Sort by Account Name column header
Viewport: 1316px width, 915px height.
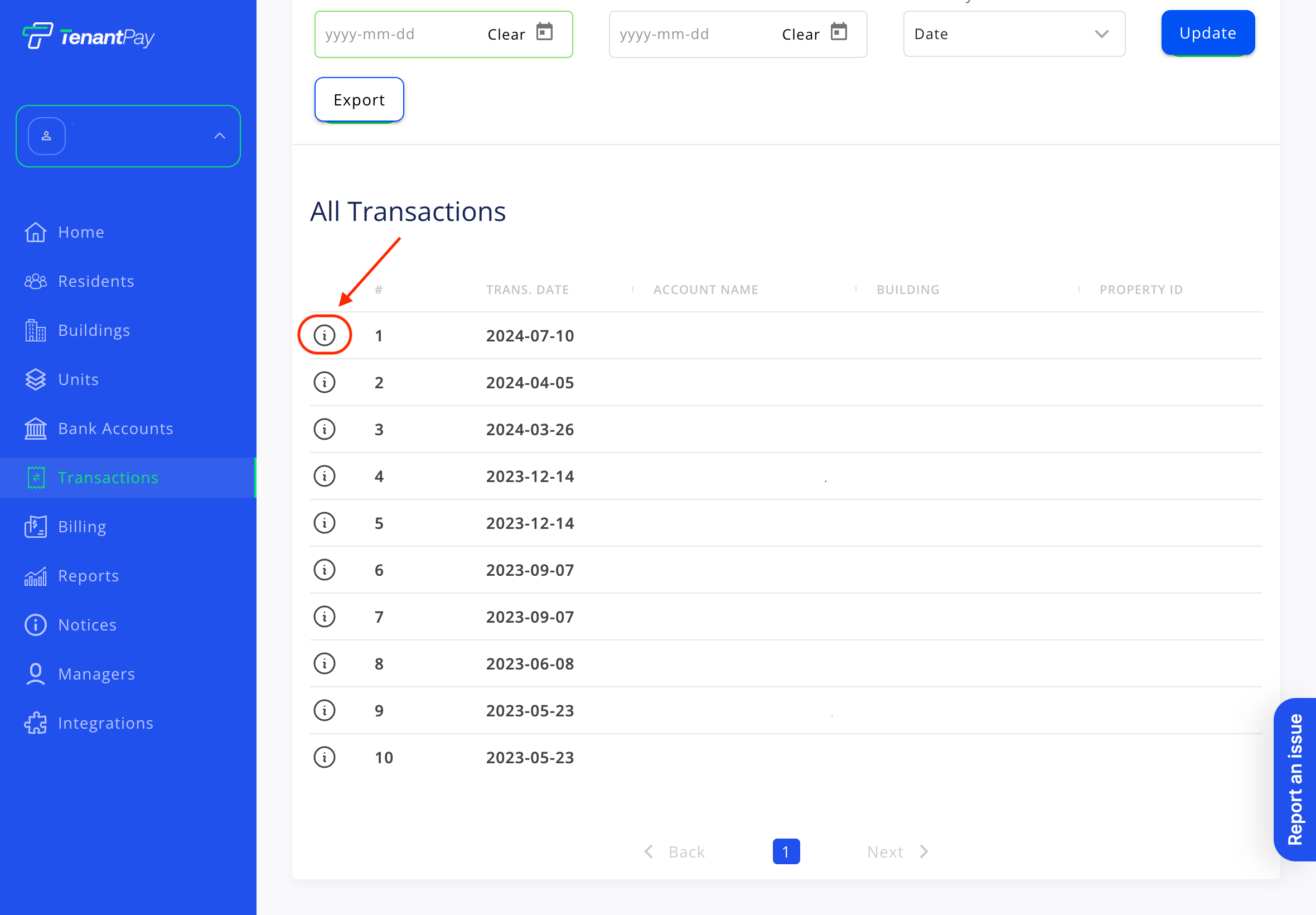point(705,290)
